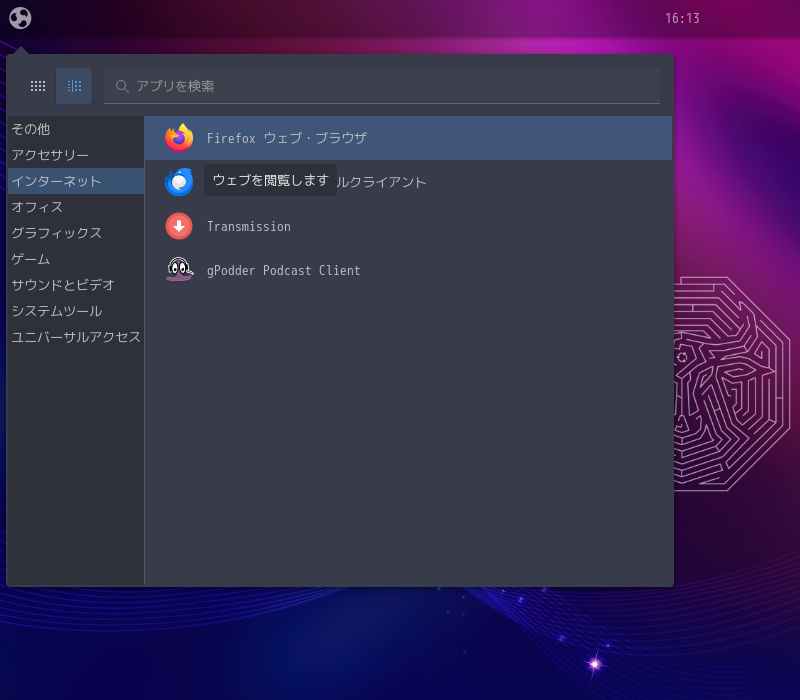The image size is (800, 700).
Task: Select the ゲーム category
Action: coord(76,259)
